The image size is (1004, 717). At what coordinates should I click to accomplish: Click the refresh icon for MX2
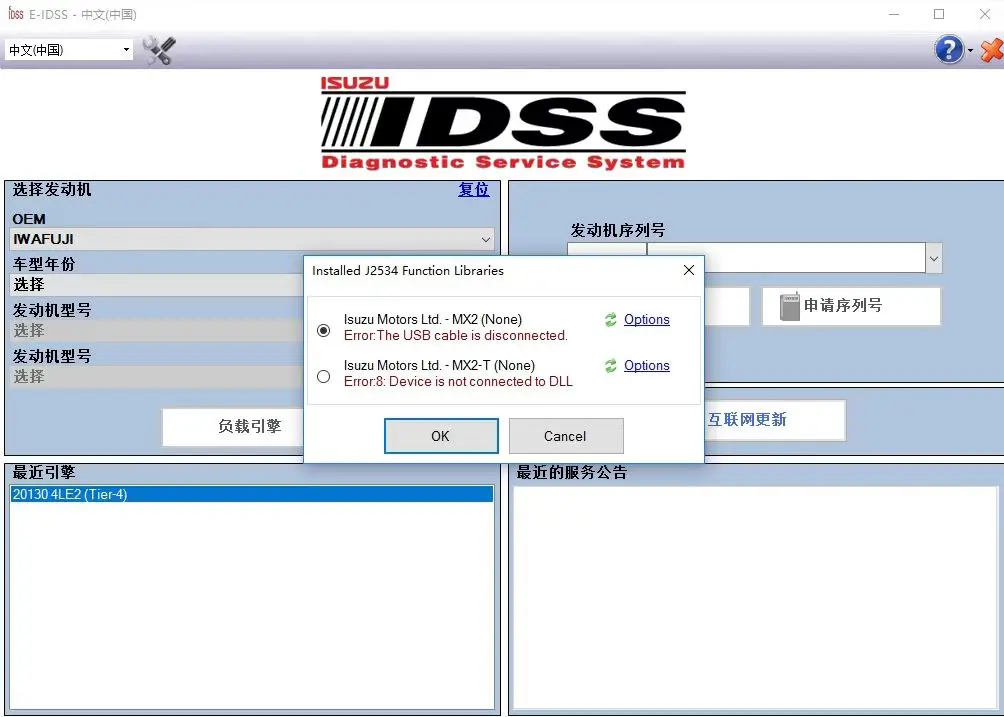[x=611, y=319]
